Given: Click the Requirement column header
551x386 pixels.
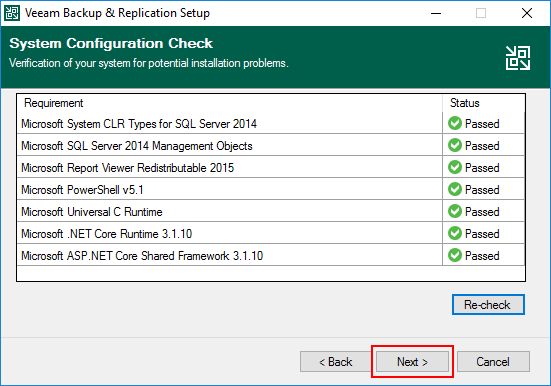Looking at the screenshot, I should coord(229,103).
